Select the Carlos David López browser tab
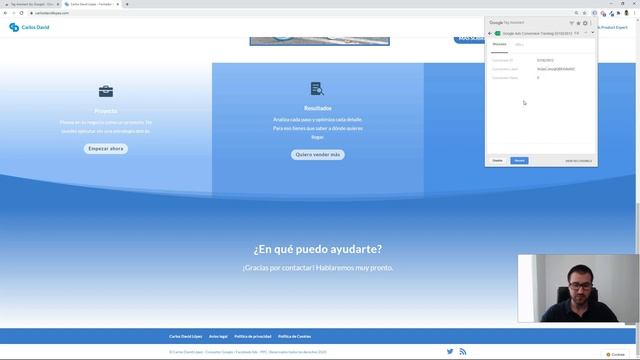640x360 pixels. 91,4
